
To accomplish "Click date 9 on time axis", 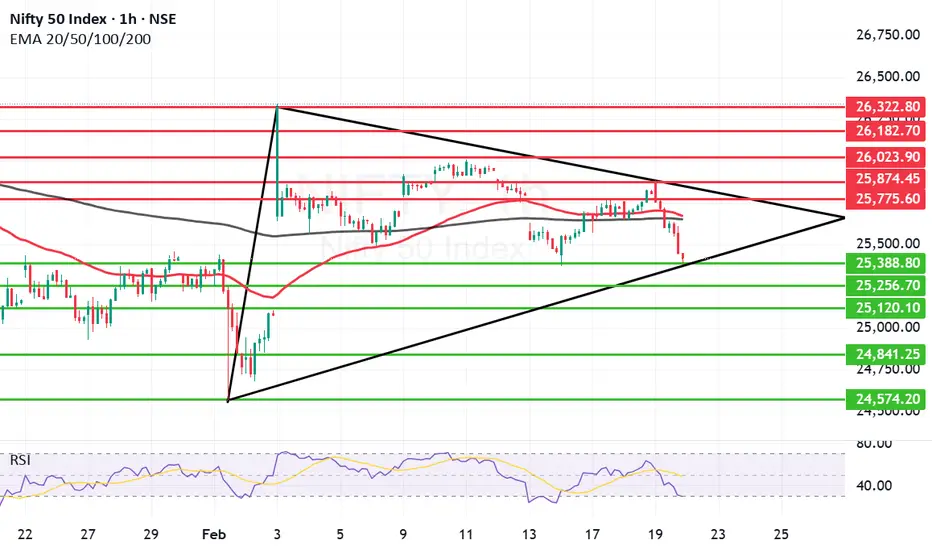I will pos(403,535).
